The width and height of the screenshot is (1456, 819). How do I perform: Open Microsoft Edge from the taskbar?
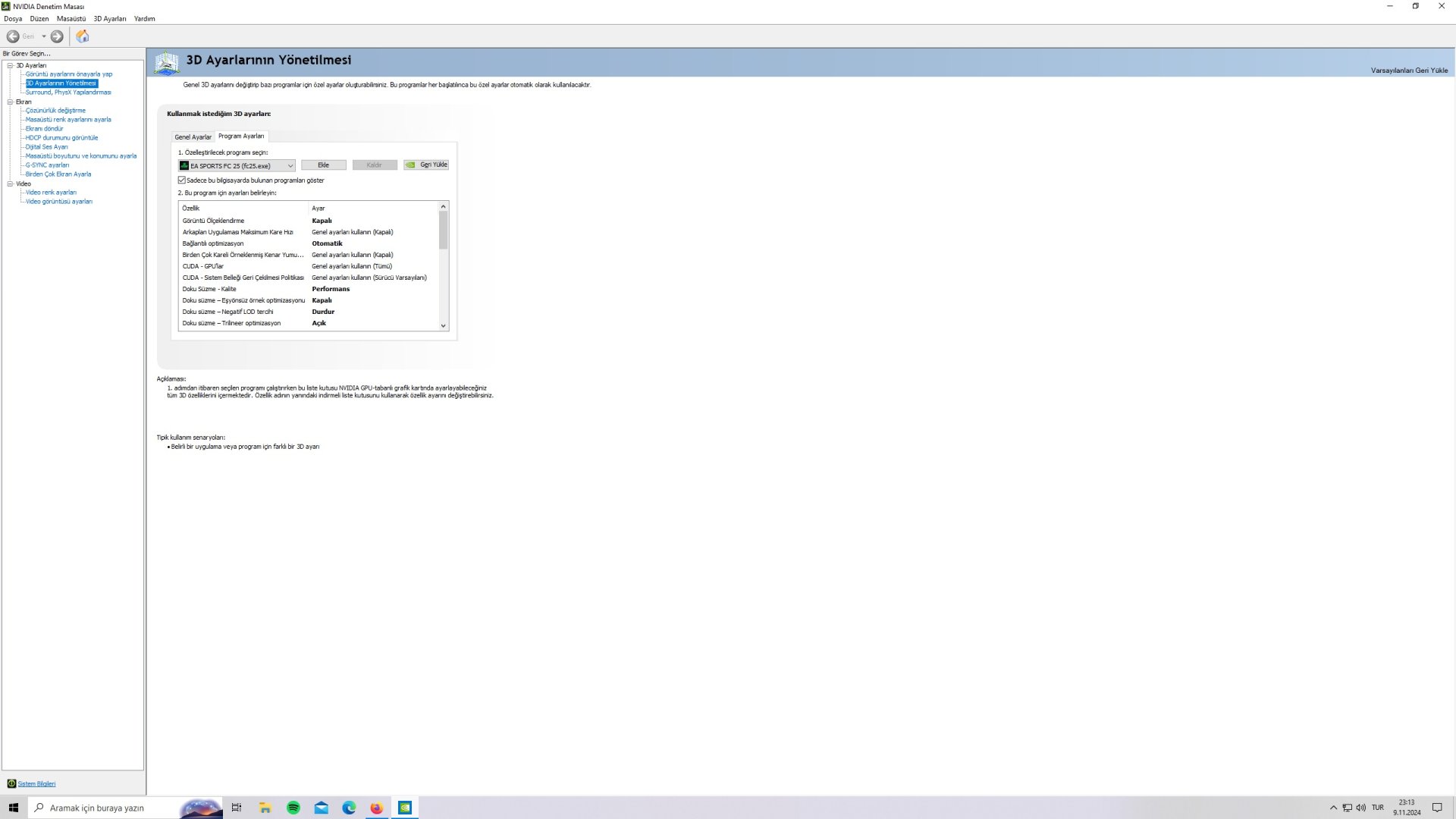coord(349,808)
